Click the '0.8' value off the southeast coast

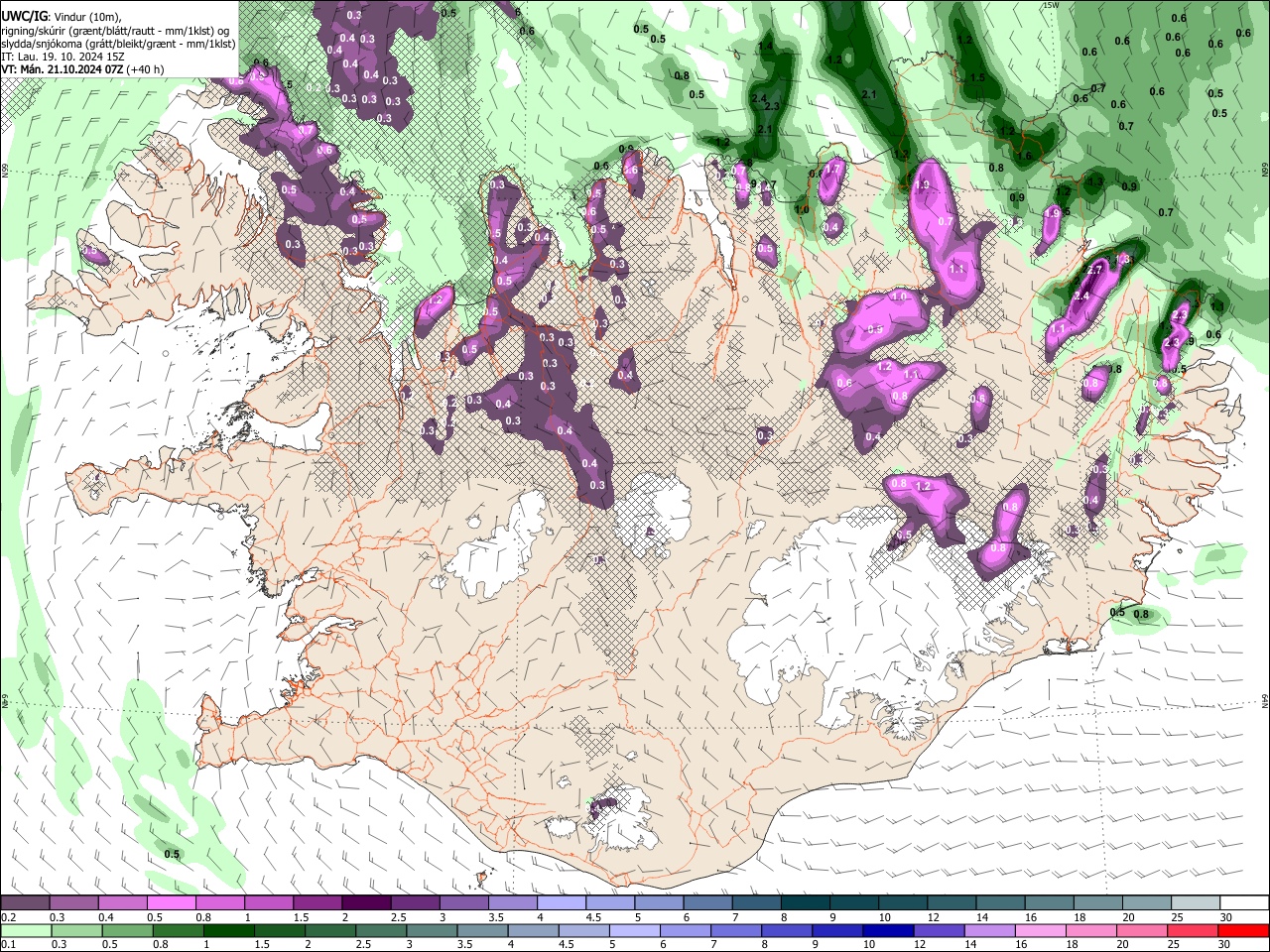click(x=1141, y=614)
